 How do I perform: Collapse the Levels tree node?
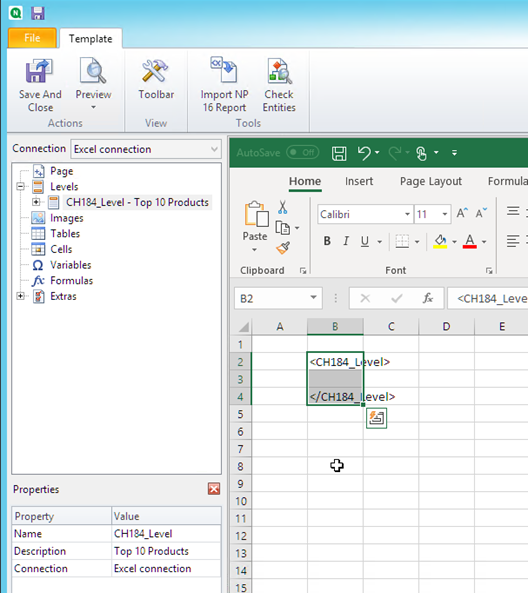[x=20, y=186]
